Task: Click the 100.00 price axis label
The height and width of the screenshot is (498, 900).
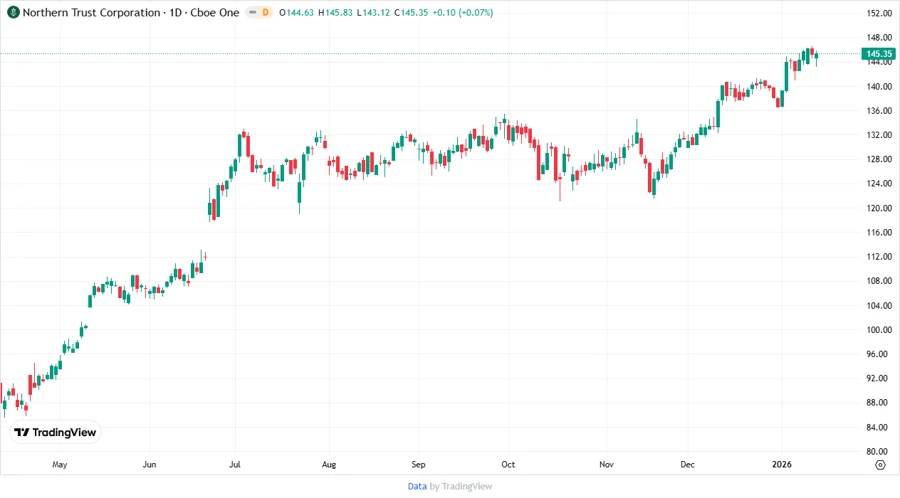Action: point(879,329)
